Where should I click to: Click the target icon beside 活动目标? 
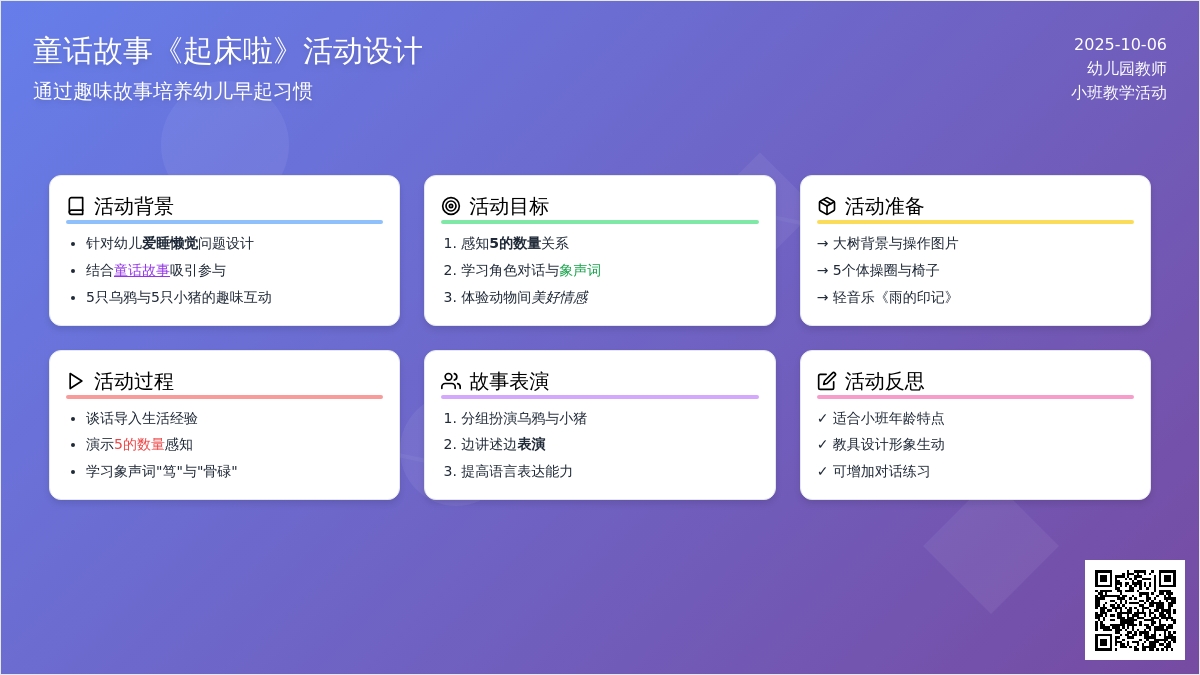click(451, 206)
